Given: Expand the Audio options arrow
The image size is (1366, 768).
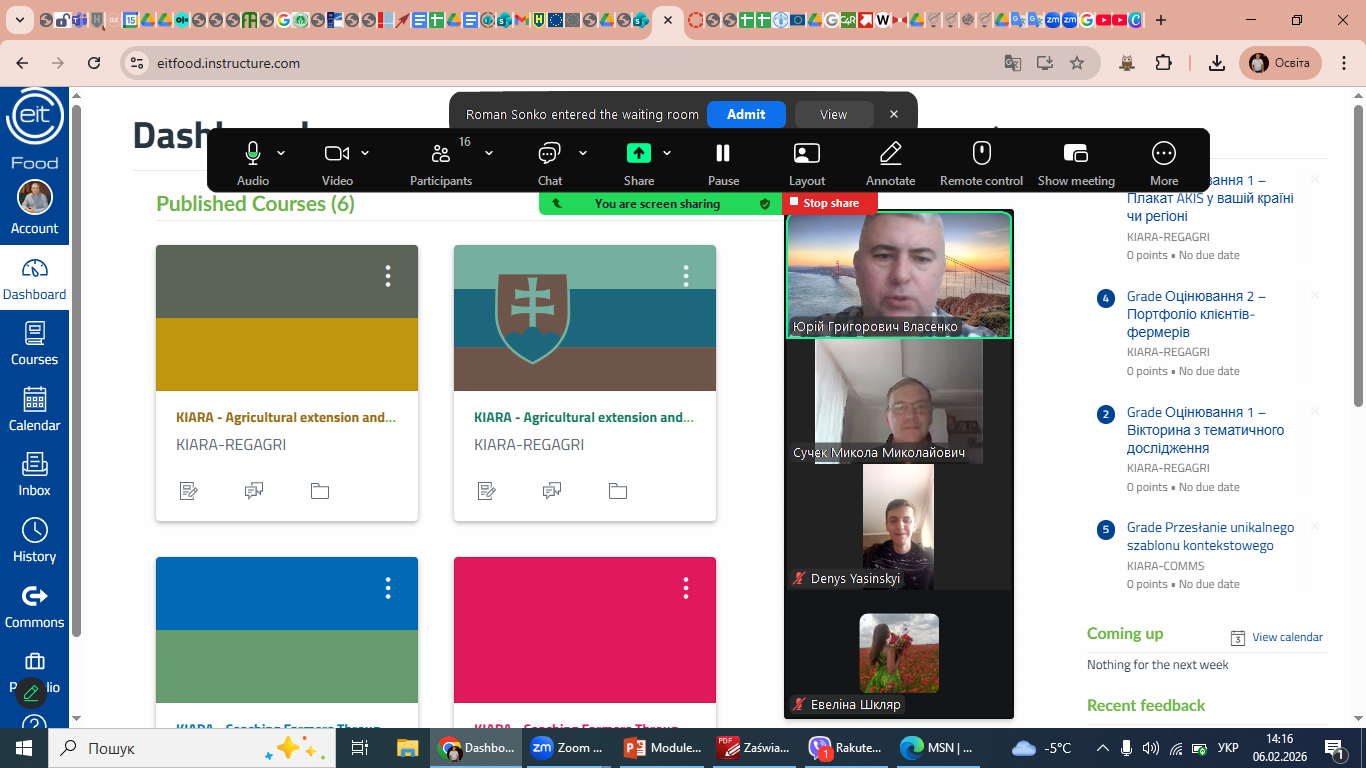Looking at the screenshot, I should [x=281, y=153].
